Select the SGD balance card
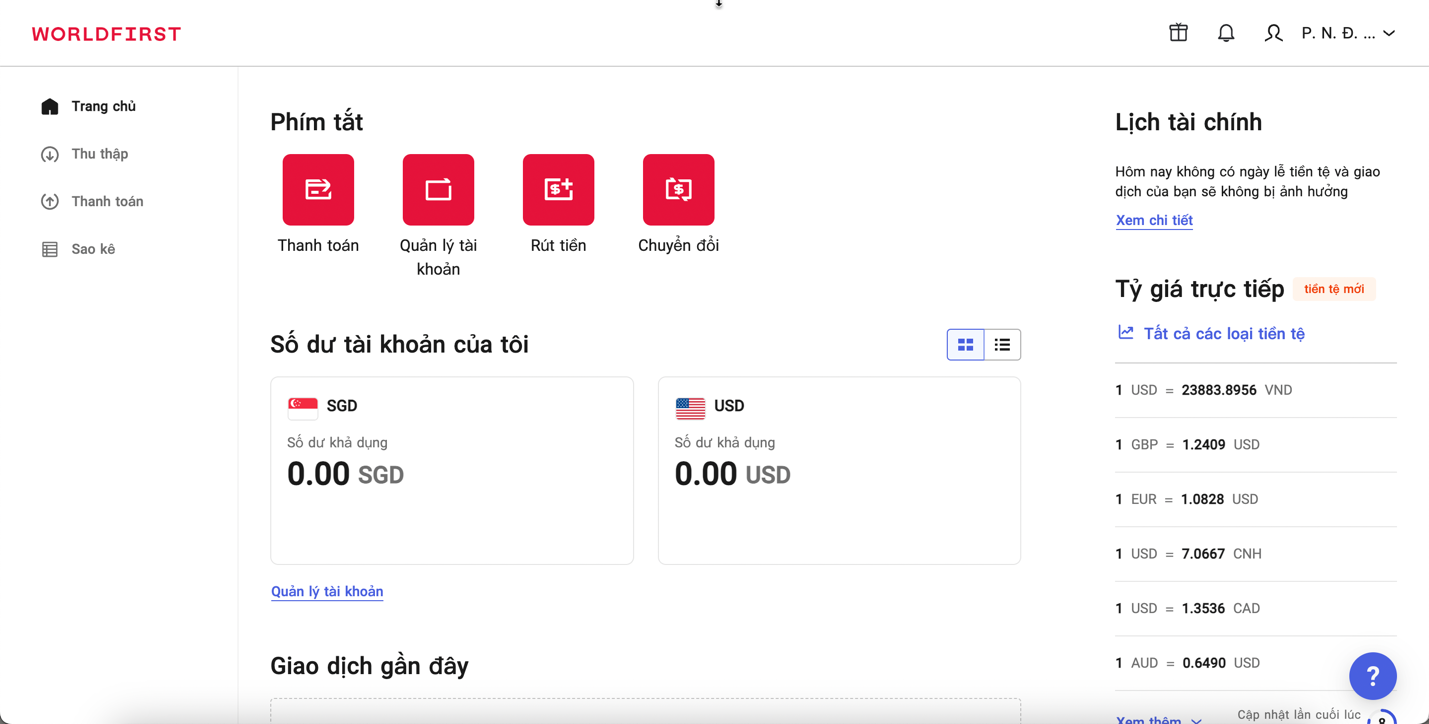 click(452, 470)
